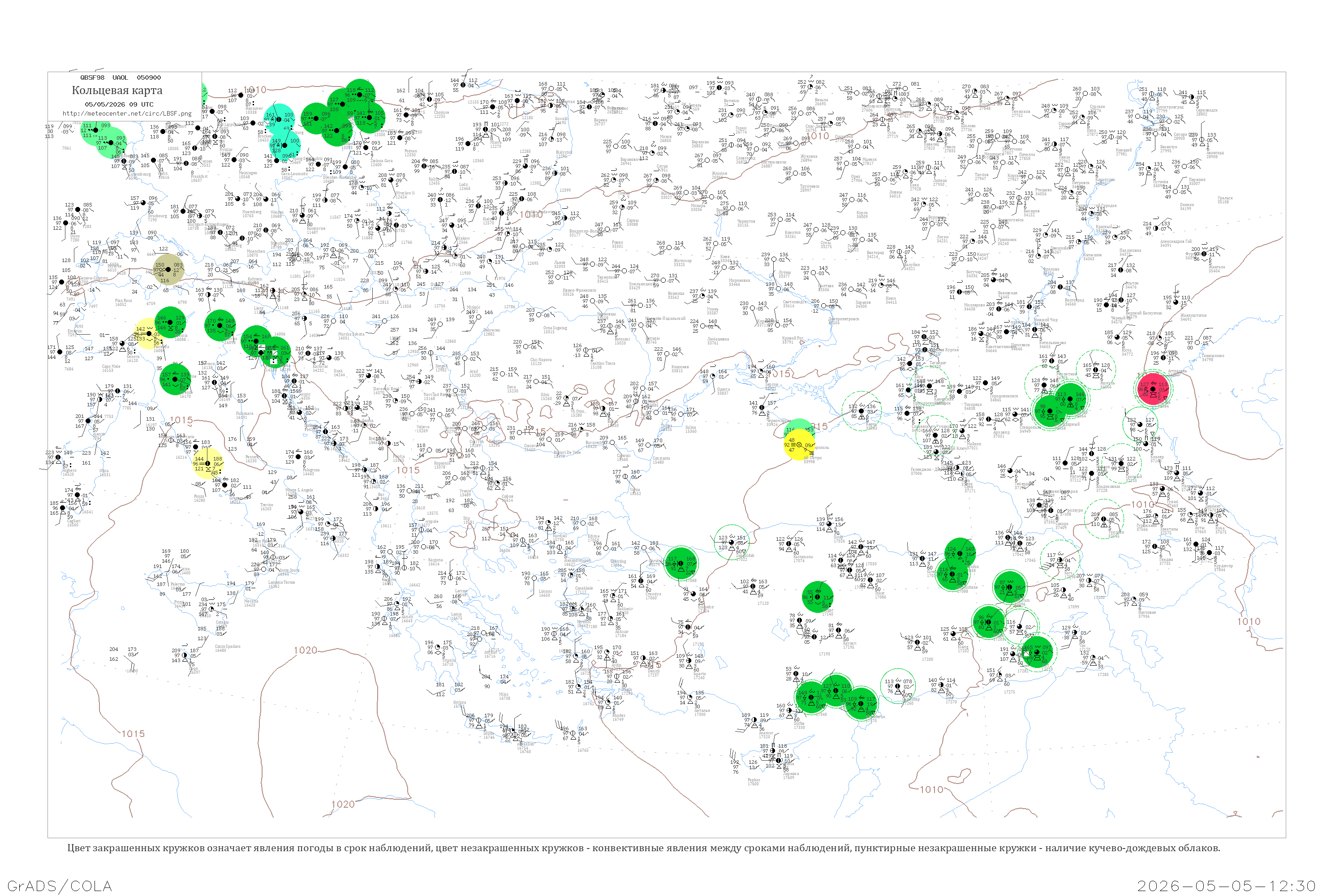Select the cyan circle showing 161 and 100

pyautogui.click(x=279, y=119)
